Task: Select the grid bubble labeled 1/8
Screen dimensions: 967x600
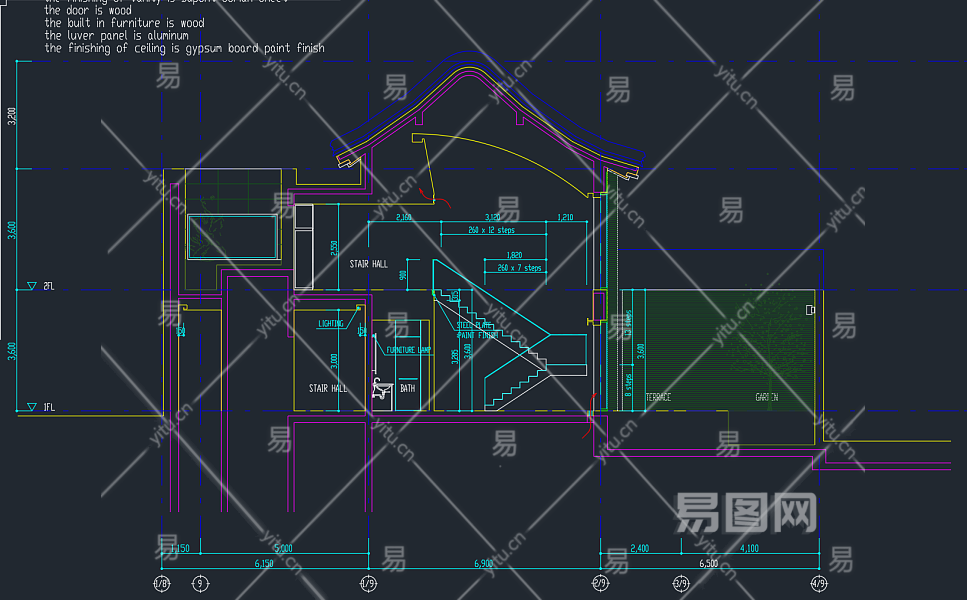Action: click(x=162, y=583)
